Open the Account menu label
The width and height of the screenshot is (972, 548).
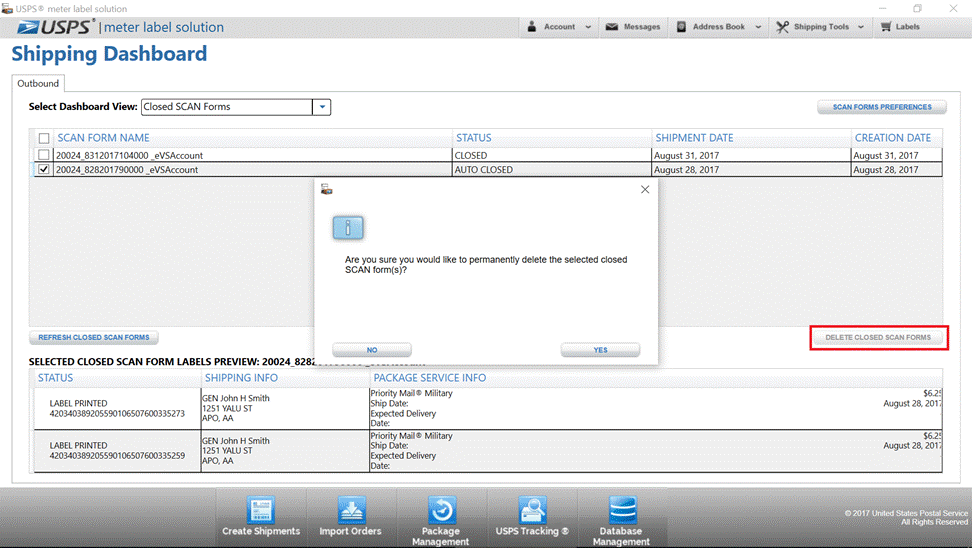tap(559, 27)
